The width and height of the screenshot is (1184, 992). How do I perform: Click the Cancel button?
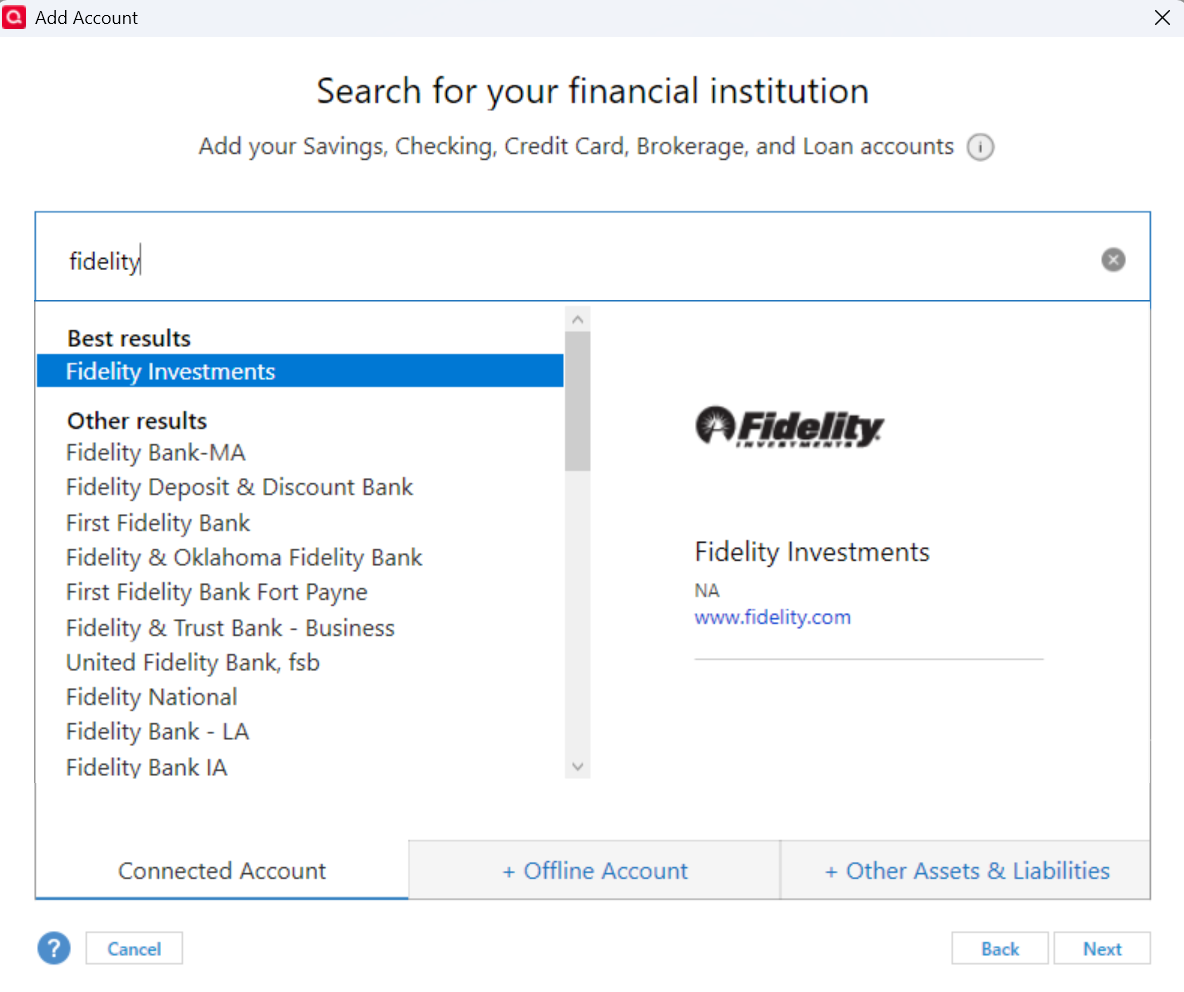134,948
